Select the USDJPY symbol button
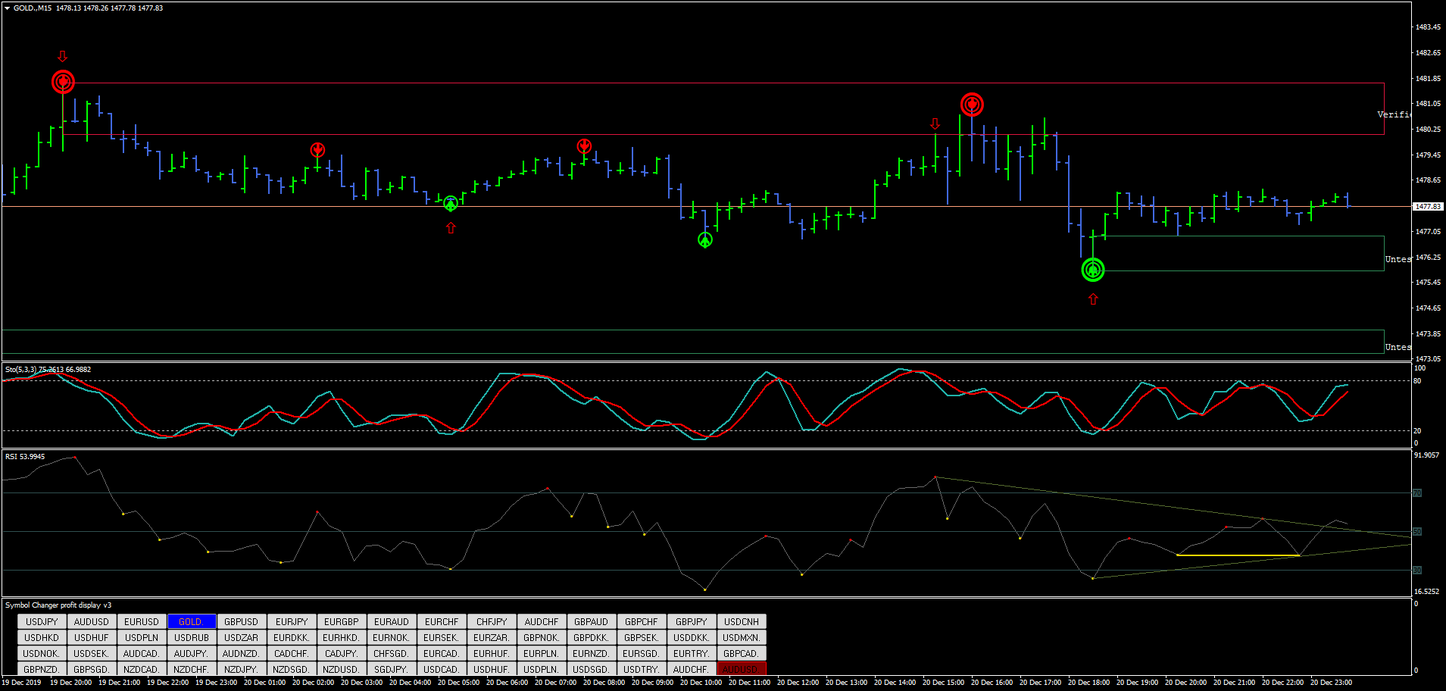The height and width of the screenshot is (691, 1446). pyautogui.click(x=41, y=621)
